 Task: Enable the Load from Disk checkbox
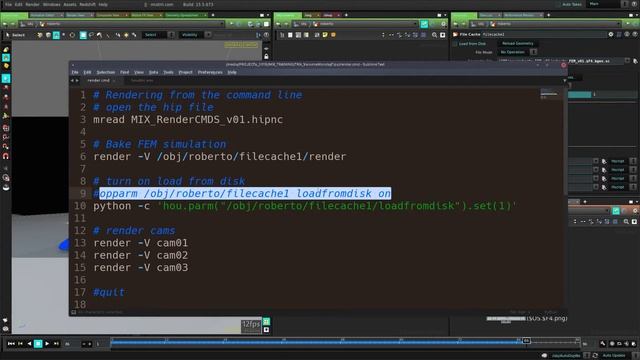tap(455, 44)
